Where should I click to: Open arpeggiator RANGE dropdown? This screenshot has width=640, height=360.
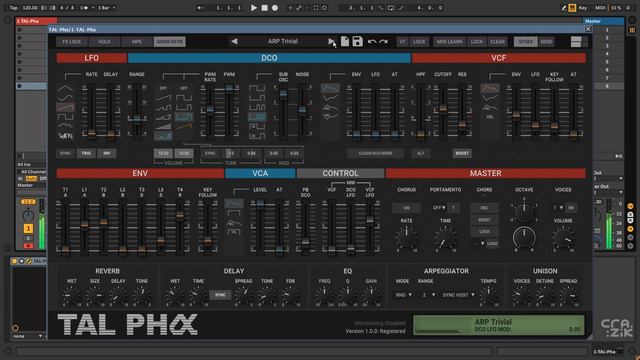point(428,295)
